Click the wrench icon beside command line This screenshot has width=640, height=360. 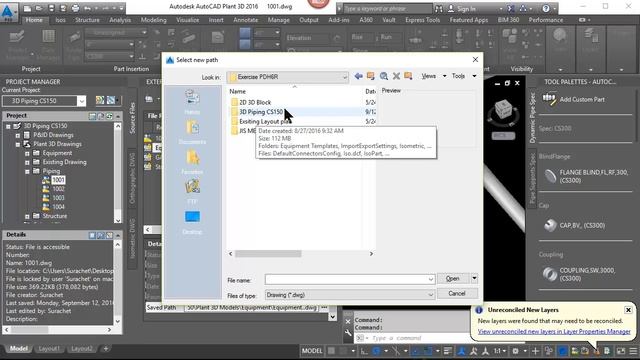tap(348, 333)
